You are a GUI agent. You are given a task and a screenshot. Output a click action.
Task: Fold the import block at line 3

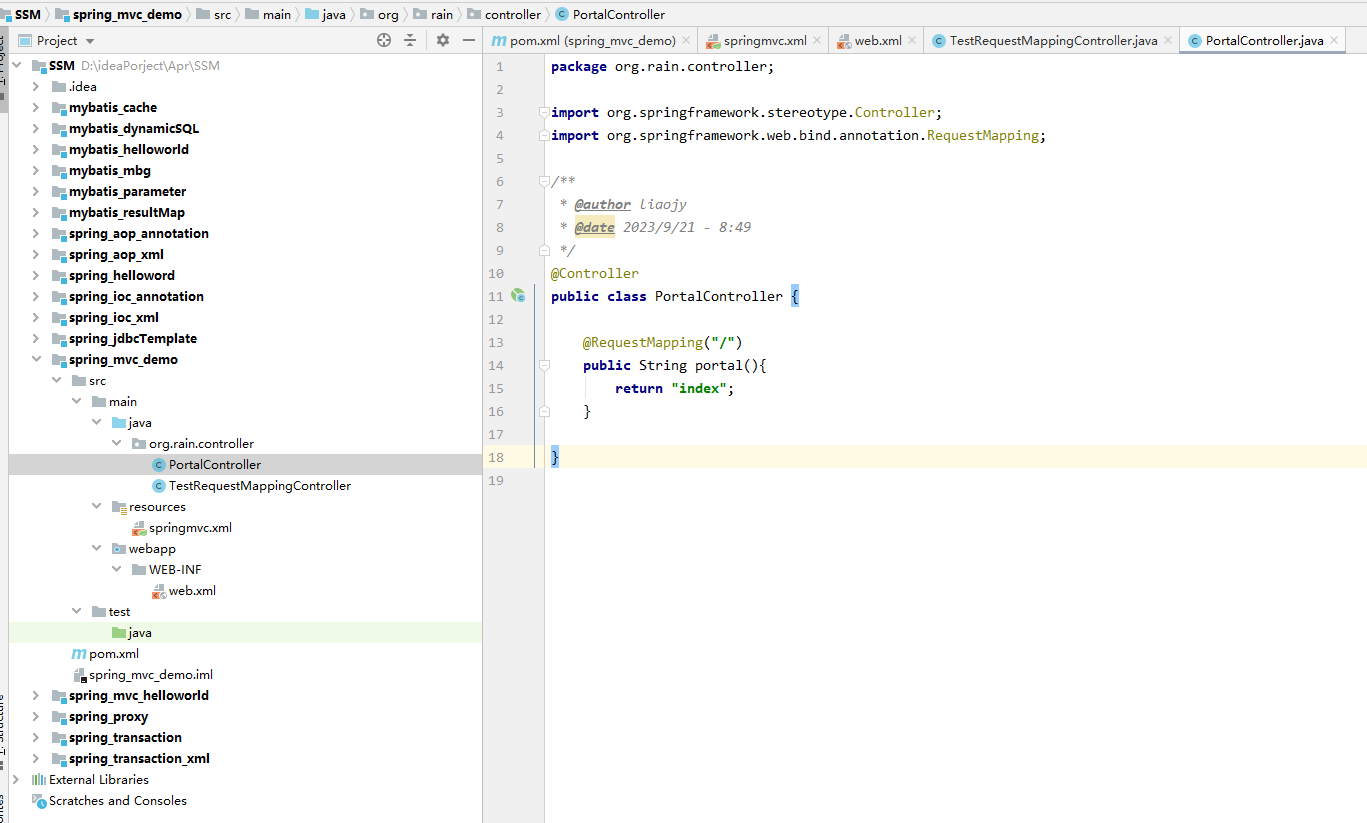[543, 112]
